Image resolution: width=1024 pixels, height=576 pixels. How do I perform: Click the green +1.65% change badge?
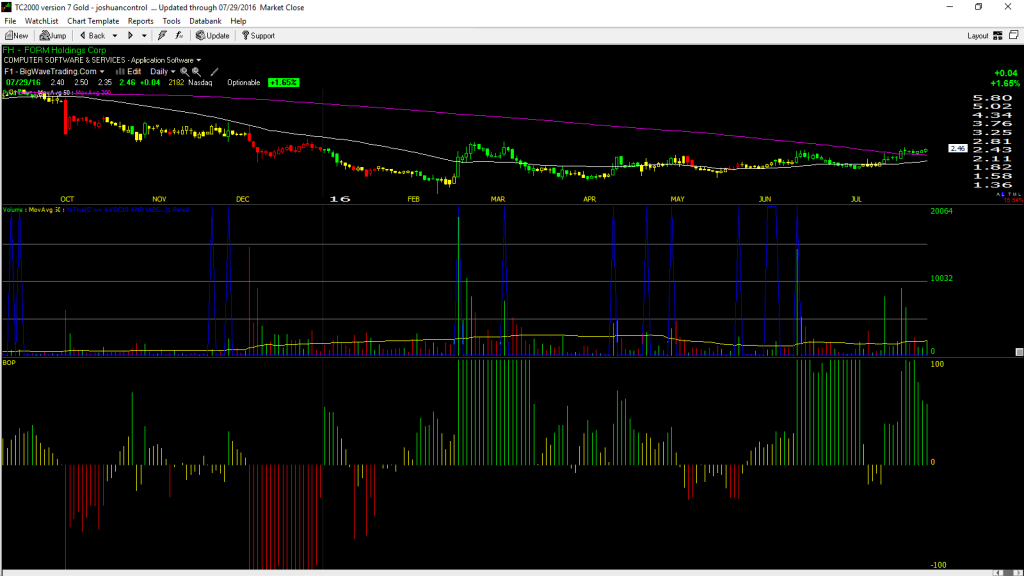(x=283, y=83)
